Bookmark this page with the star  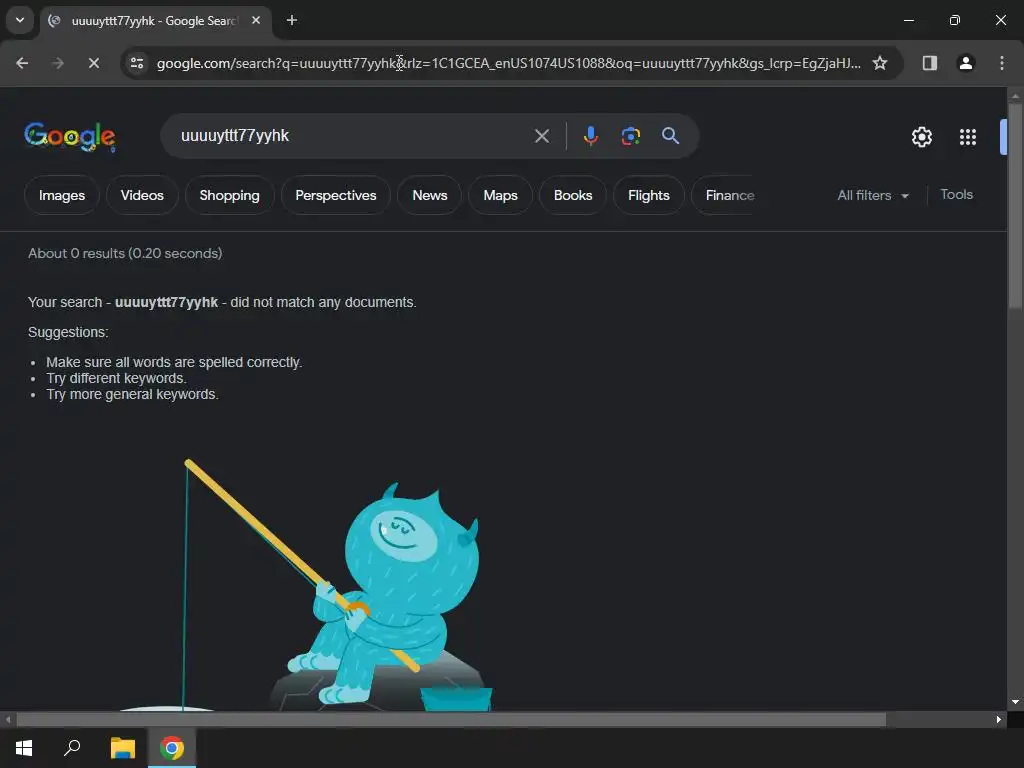880,63
